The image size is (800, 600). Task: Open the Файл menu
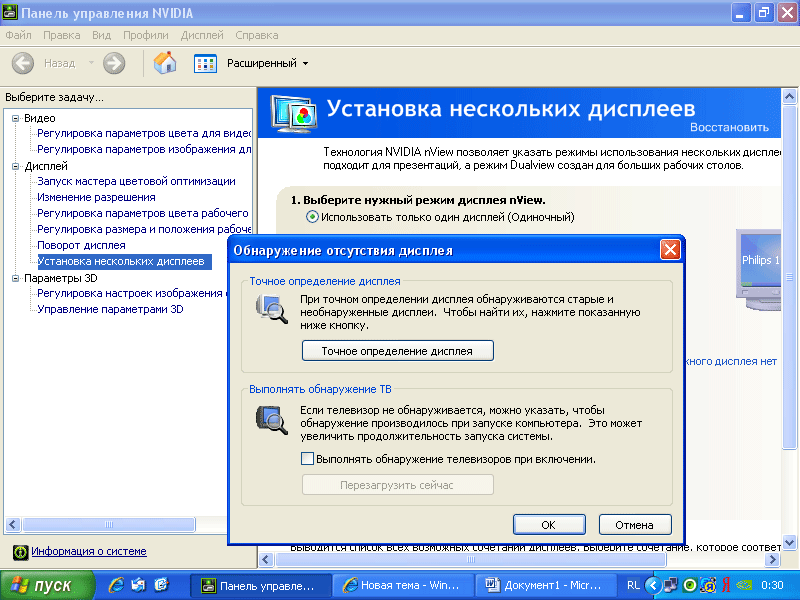point(18,35)
